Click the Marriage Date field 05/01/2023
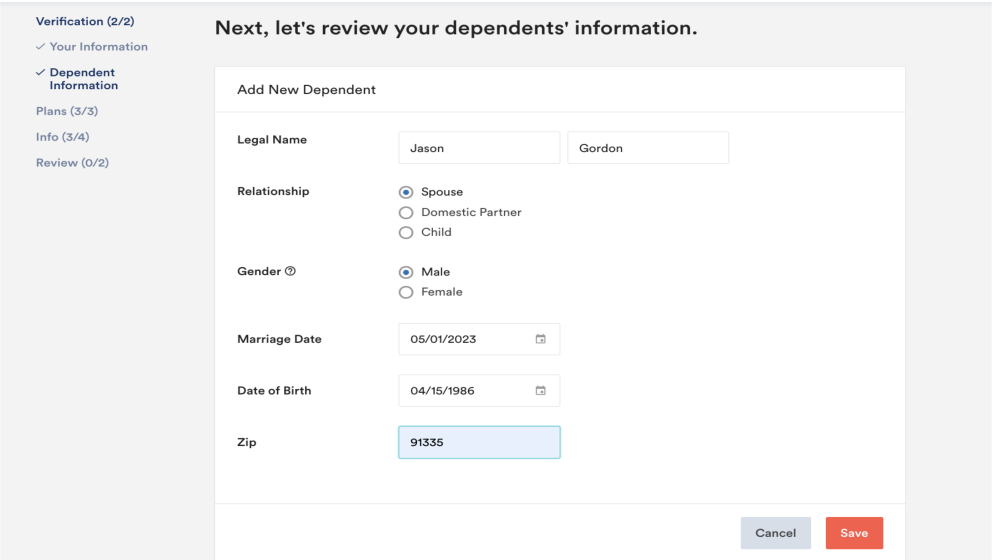The image size is (992, 560). [479, 339]
